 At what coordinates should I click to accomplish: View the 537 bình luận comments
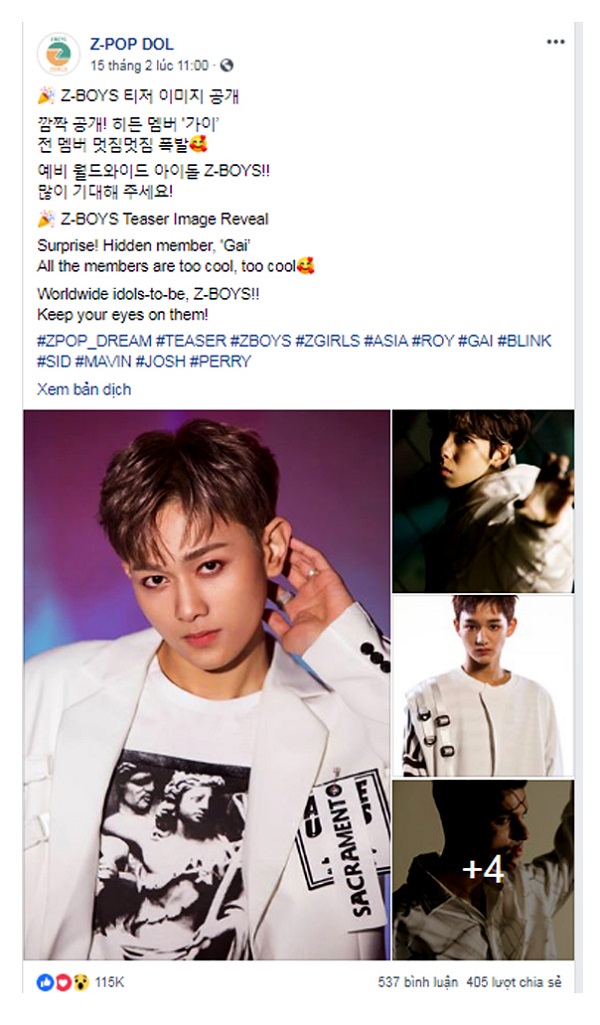click(418, 982)
